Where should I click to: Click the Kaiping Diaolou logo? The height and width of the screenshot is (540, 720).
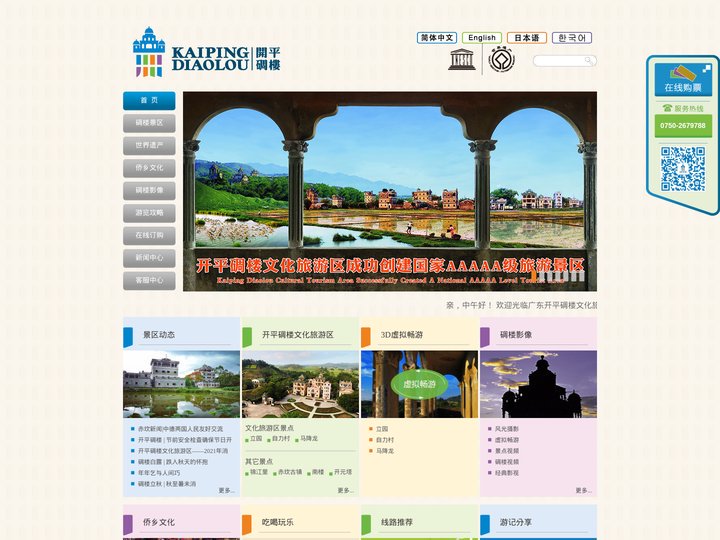pyautogui.click(x=207, y=52)
